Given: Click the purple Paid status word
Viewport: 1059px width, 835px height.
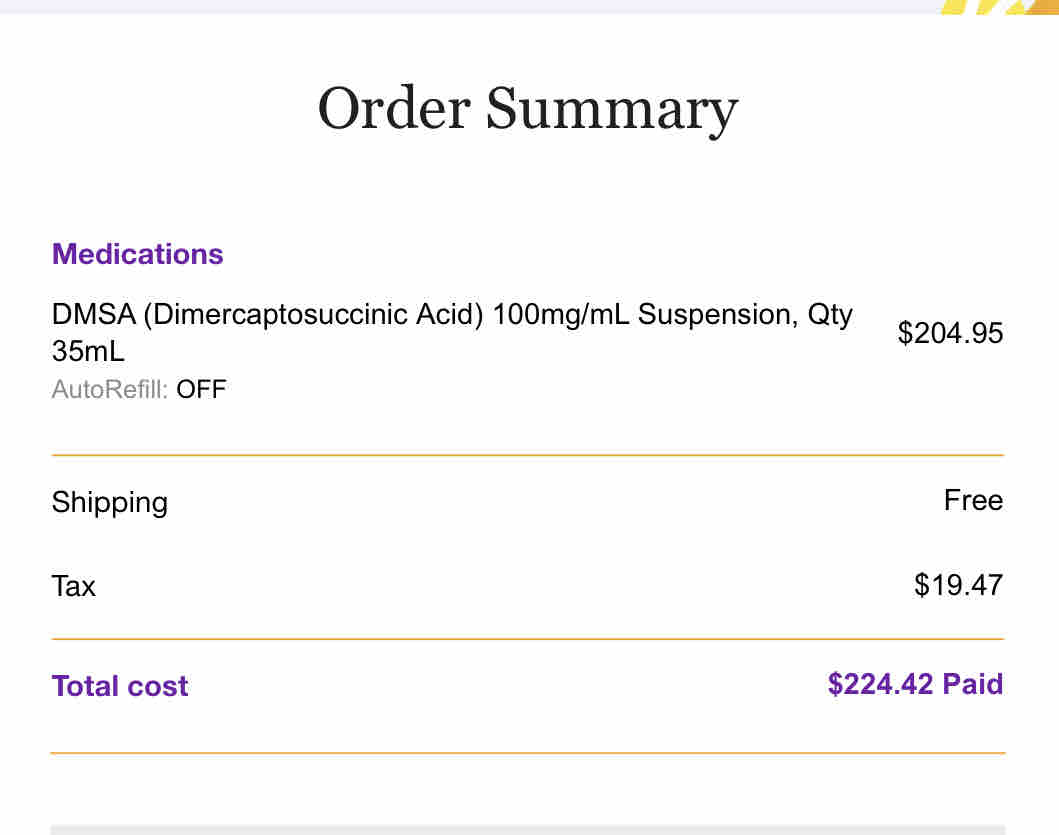Looking at the screenshot, I should tap(973, 684).
